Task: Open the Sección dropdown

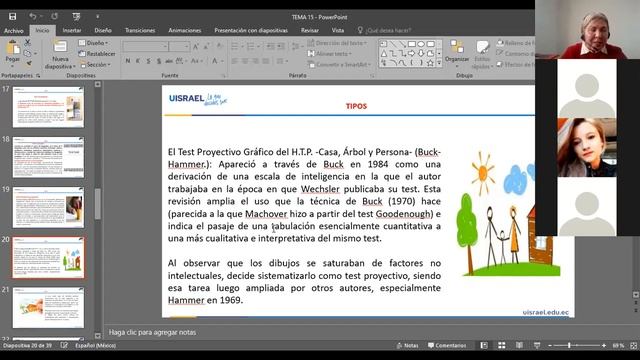Action: [96, 64]
